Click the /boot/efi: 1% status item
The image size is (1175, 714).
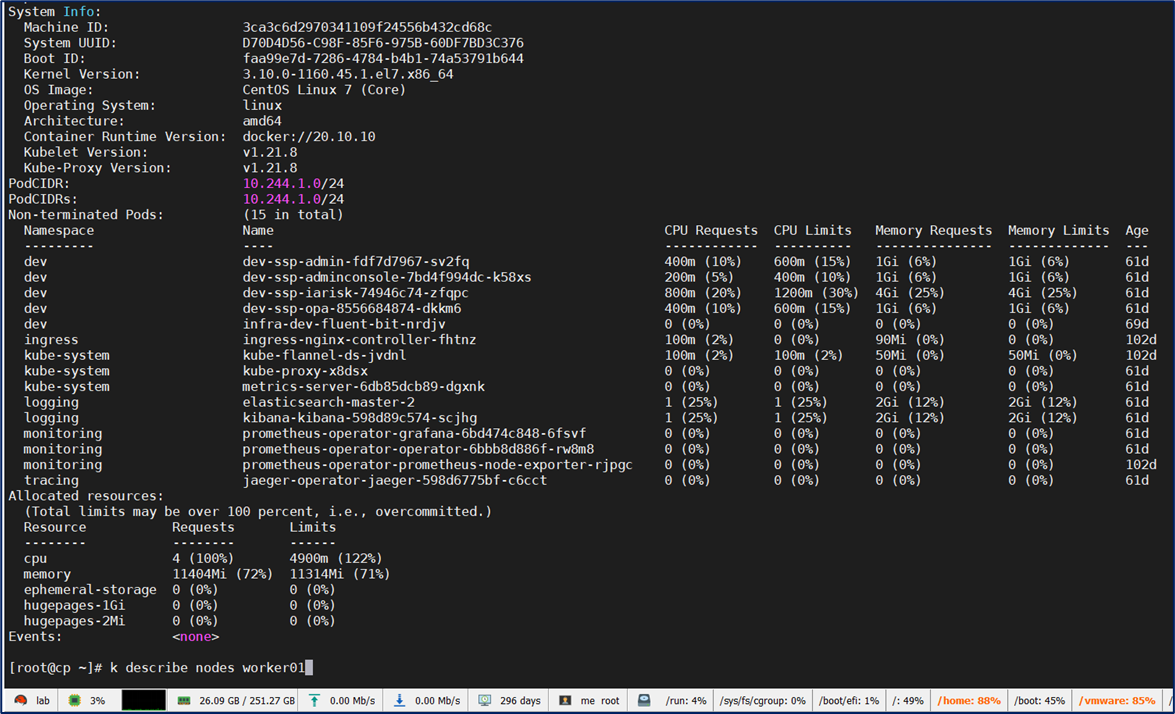click(x=848, y=701)
